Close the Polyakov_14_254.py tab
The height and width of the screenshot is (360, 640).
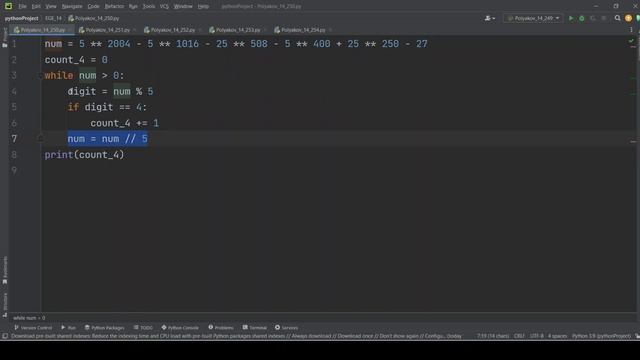[330, 30]
